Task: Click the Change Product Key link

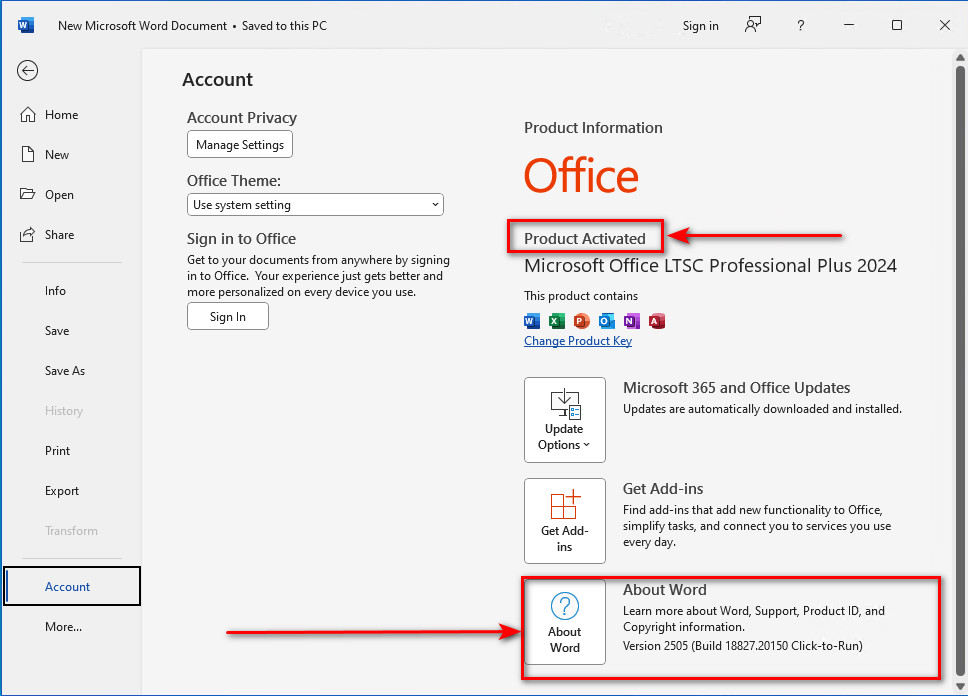Action: tap(578, 341)
